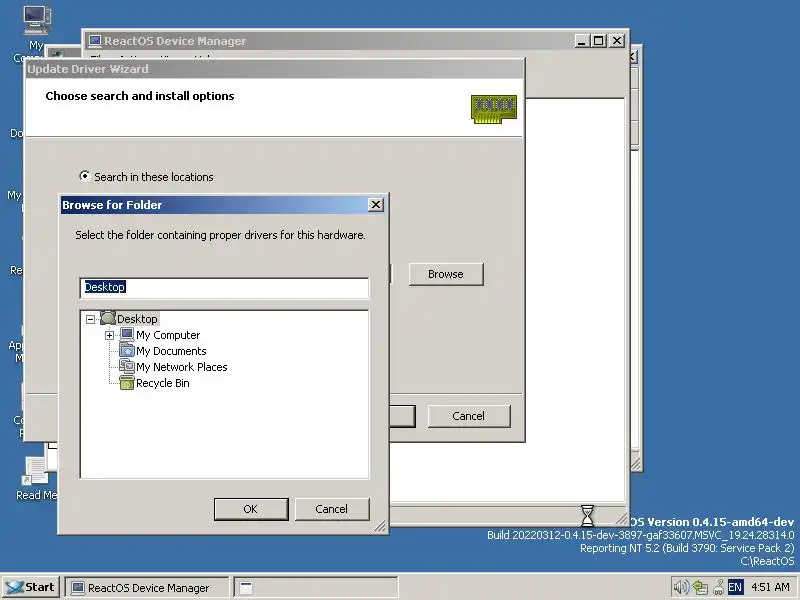Cancel the Browse for Folder dialog

[x=332, y=509]
